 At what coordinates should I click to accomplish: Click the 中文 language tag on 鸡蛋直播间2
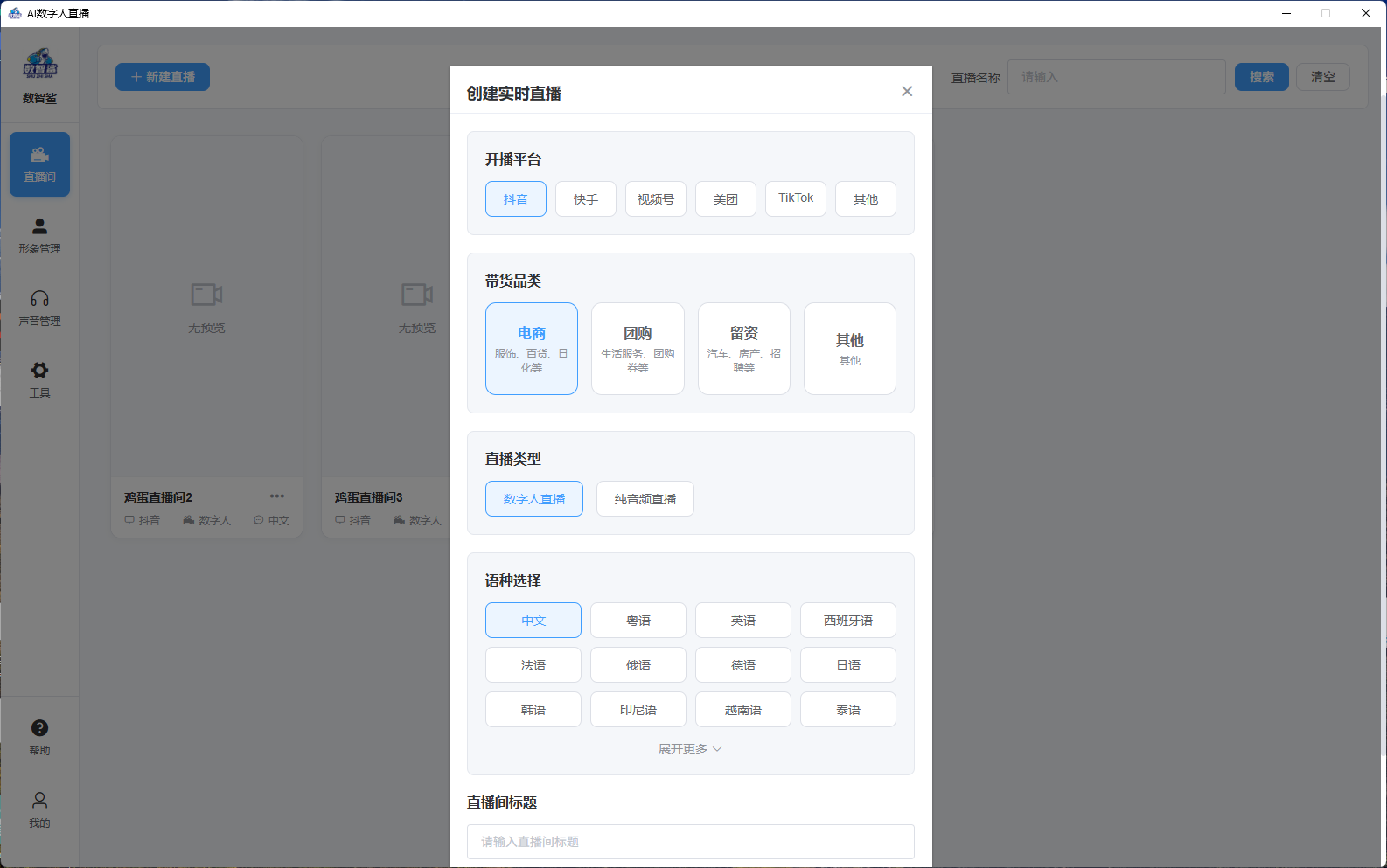tap(272, 520)
